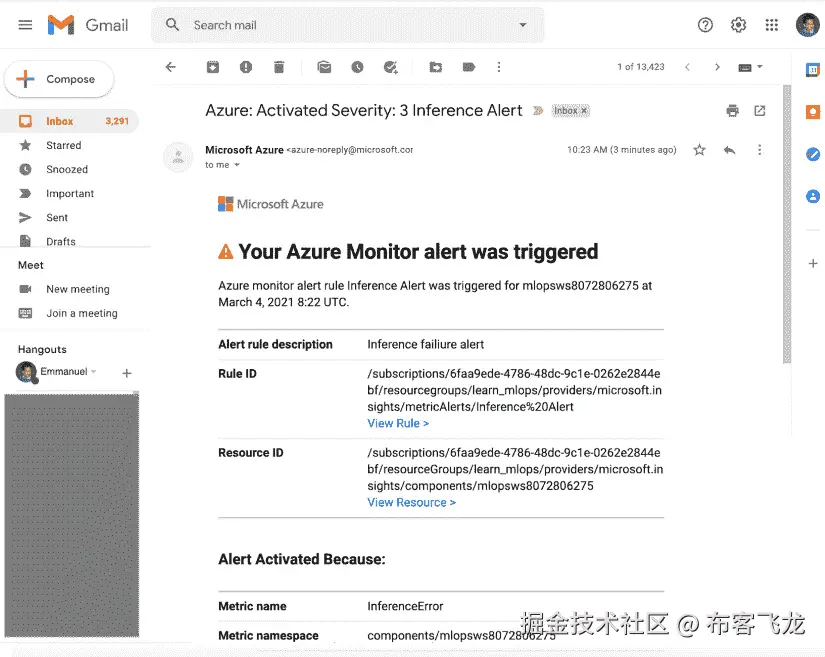Click the Microsoft Azure logo in email
Viewport: 825px width, 657px height.
pyautogui.click(x=270, y=204)
